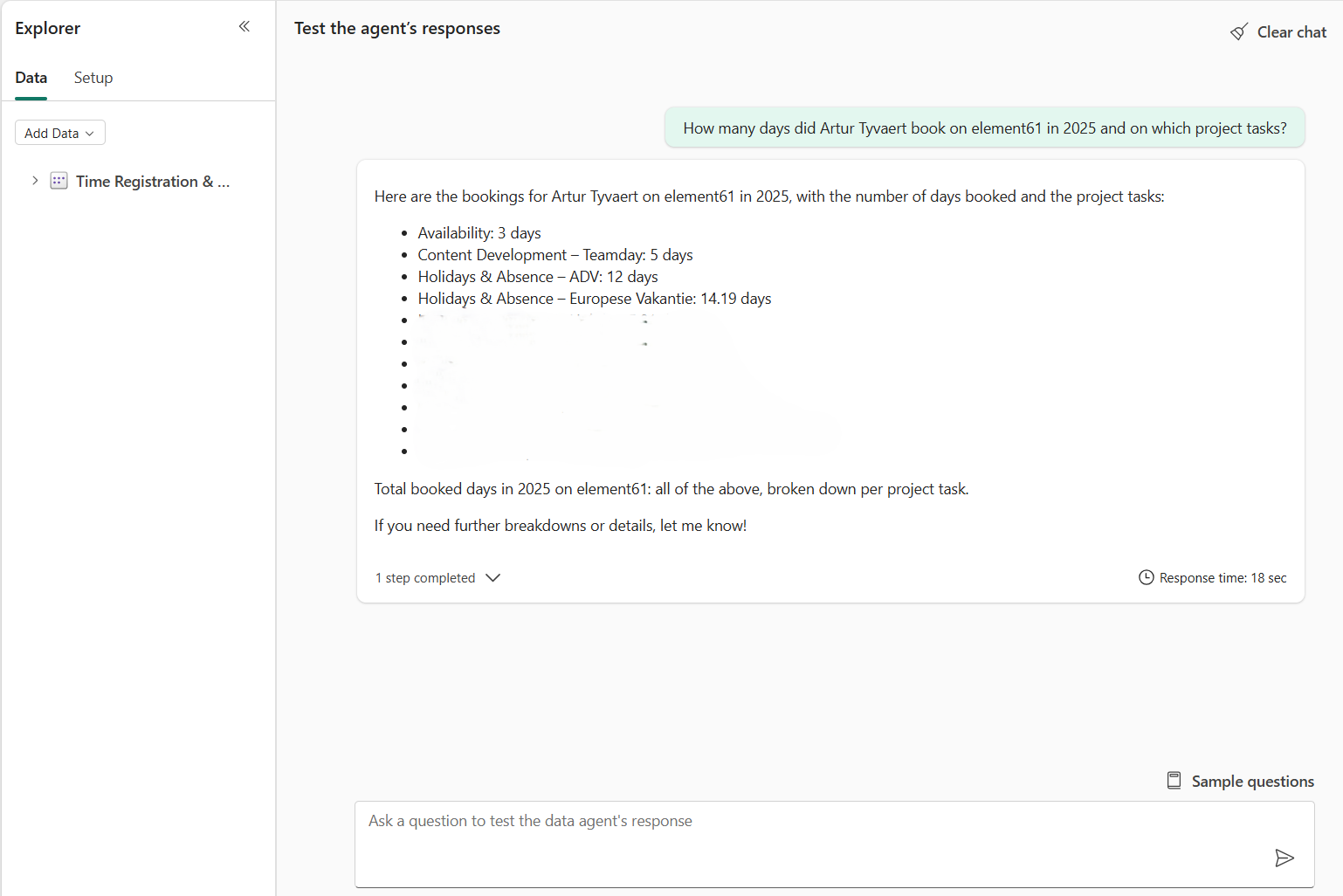Select the Data tab
Viewport: 1343px width, 896px height.
click(x=31, y=78)
